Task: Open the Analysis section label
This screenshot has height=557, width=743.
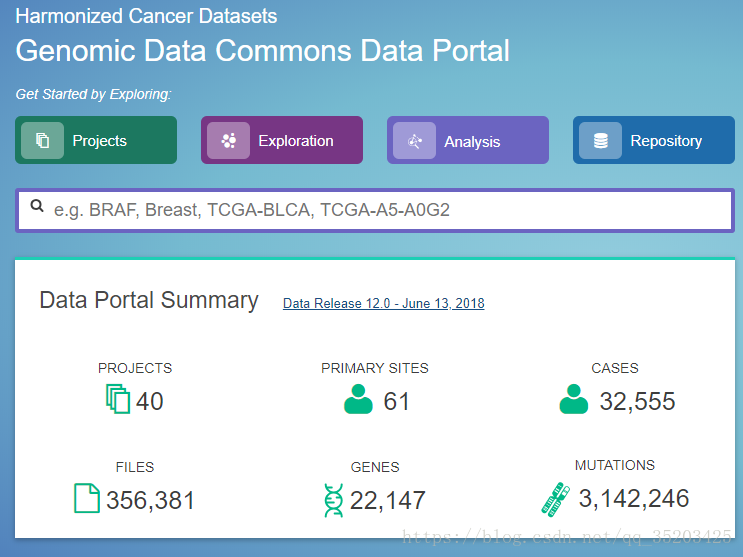Action: point(472,142)
